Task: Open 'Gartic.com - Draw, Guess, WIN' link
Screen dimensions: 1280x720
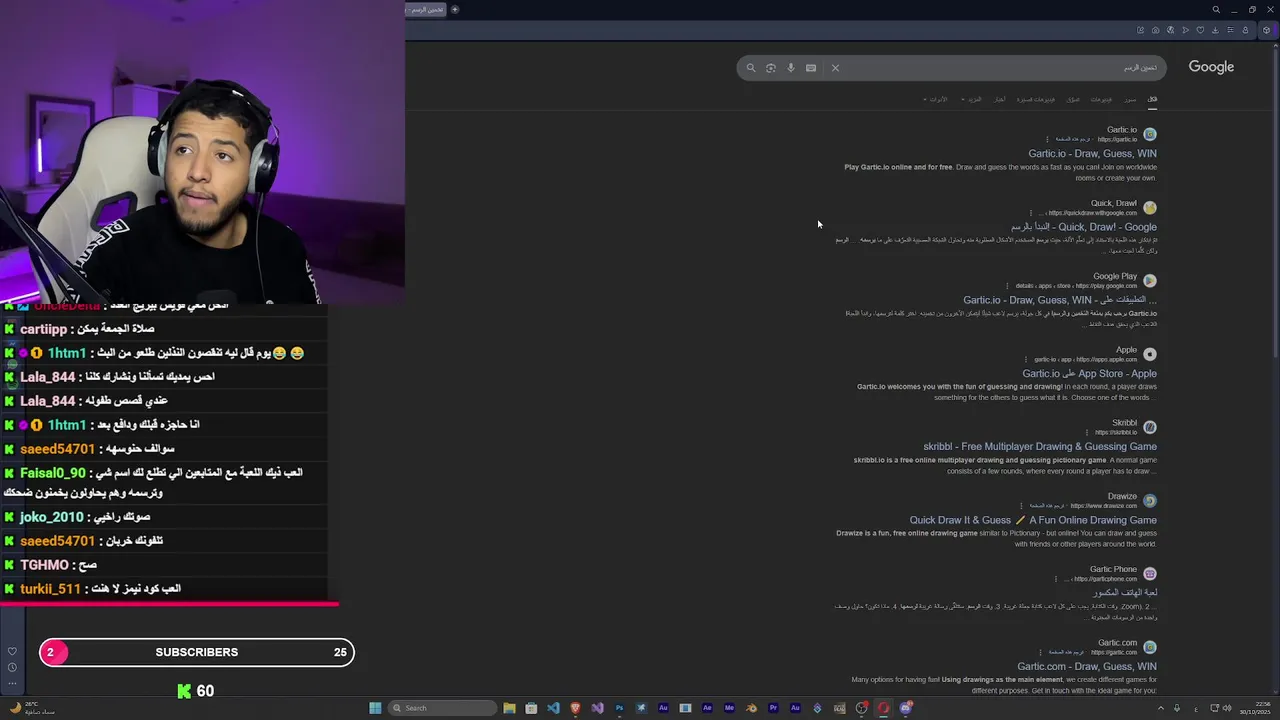Action: pos(1087,666)
